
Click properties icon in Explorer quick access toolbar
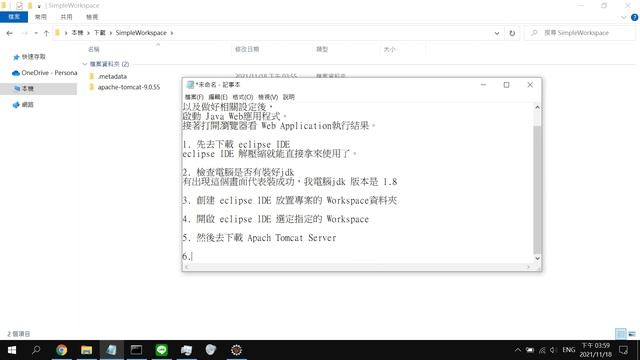pyautogui.click(x=19, y=5)
